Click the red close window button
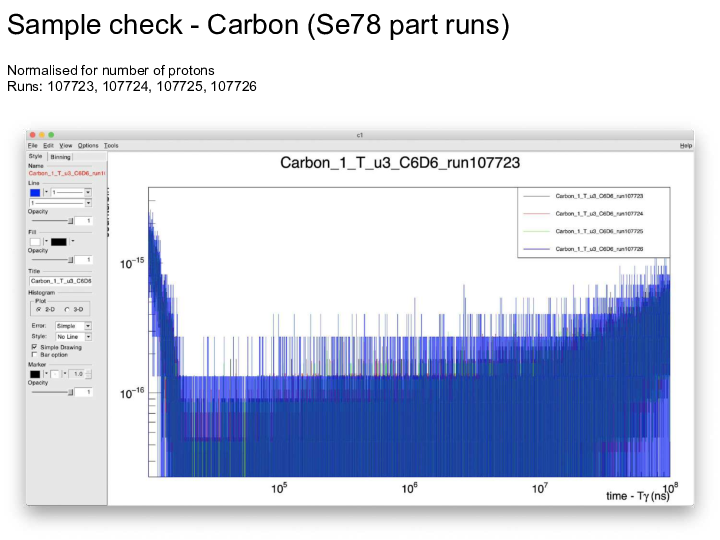720x540 pixels. pos(33,135)
